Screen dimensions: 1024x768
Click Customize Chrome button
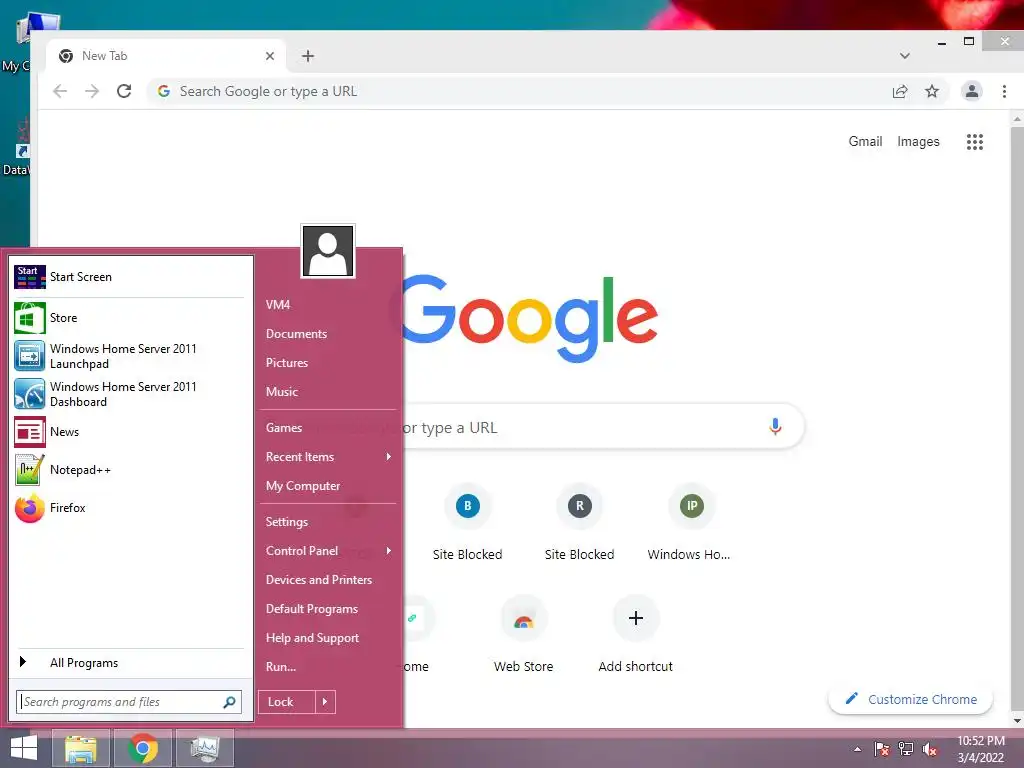click(910, 699)
